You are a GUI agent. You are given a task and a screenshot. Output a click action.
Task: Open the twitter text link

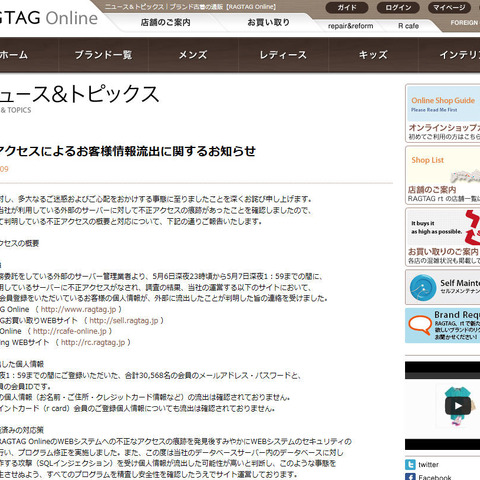coord(428,464)
